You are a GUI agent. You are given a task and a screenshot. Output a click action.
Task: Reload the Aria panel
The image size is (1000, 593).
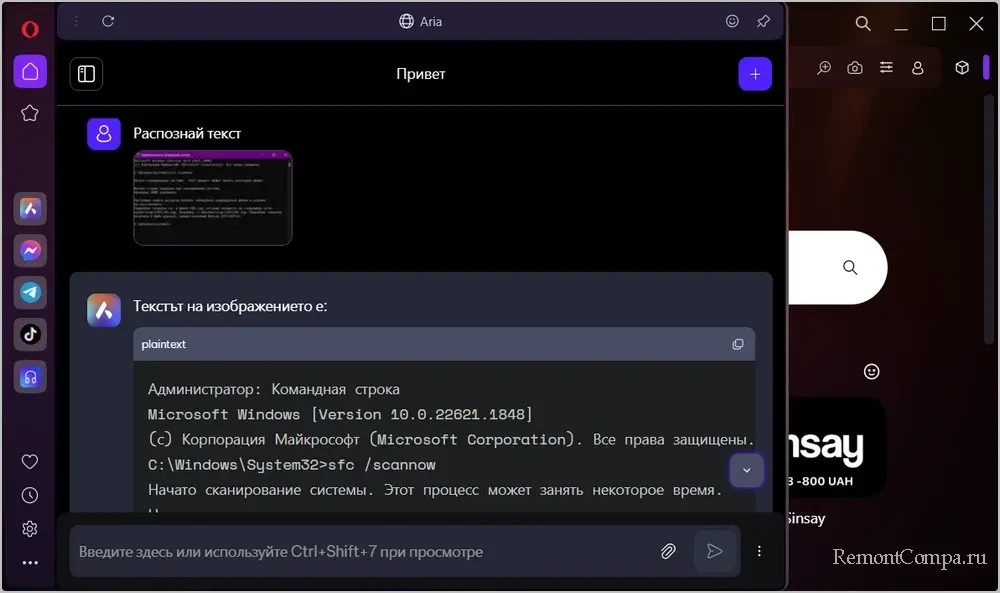coord(108,21)
